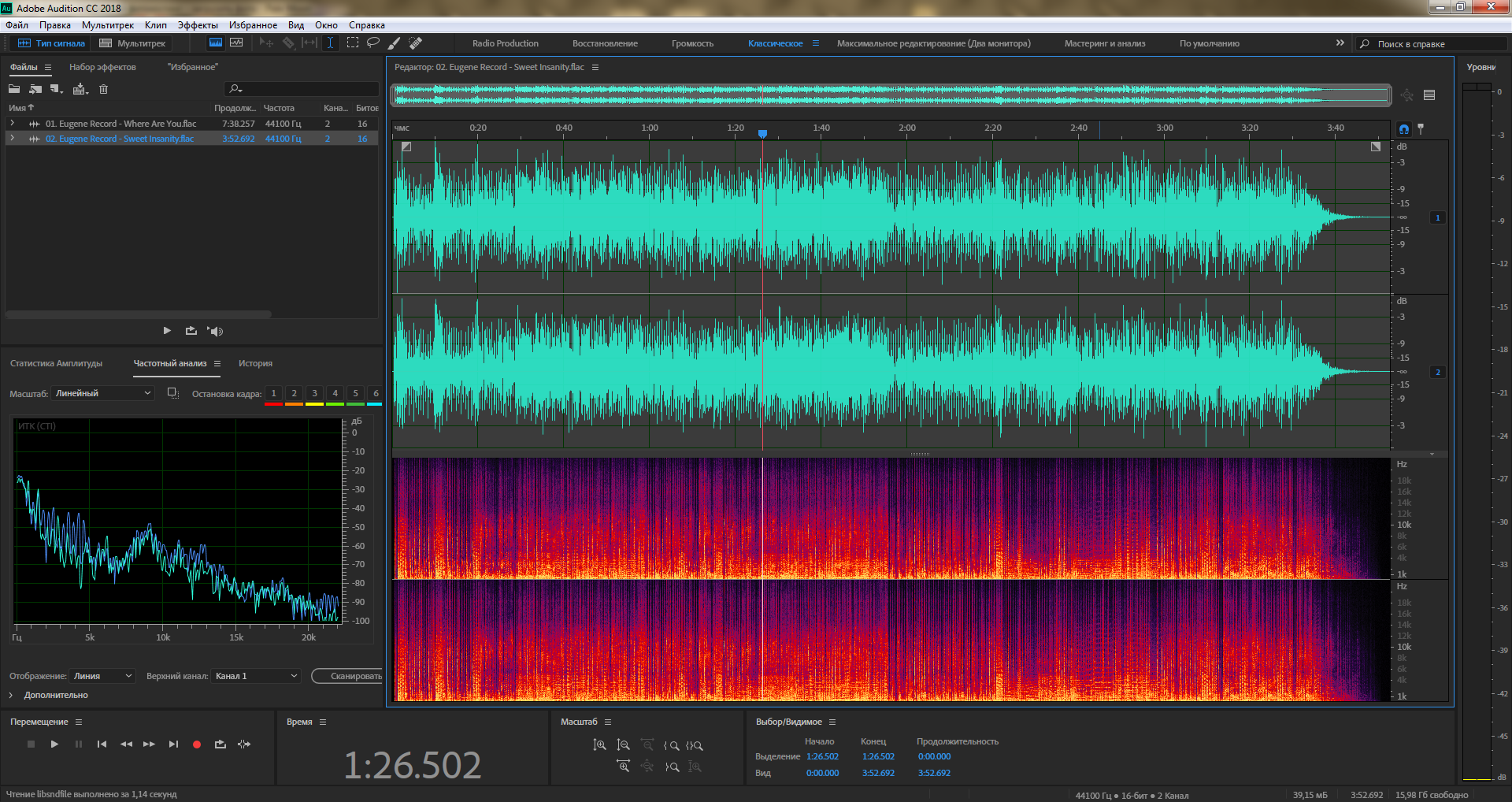This screenshot has width=1512, height=802.
Task: Toggle loop preview in Files panel
Action: 191,331
